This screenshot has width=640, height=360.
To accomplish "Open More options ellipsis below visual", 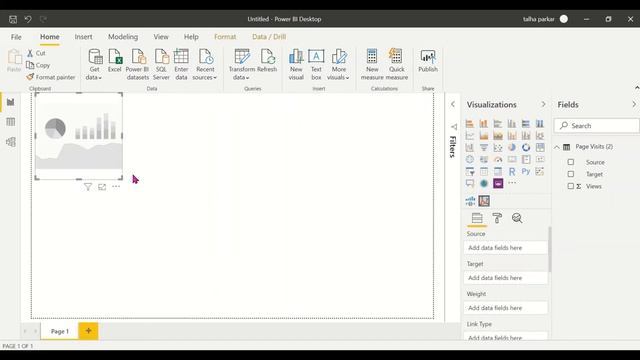I will 116,187.
